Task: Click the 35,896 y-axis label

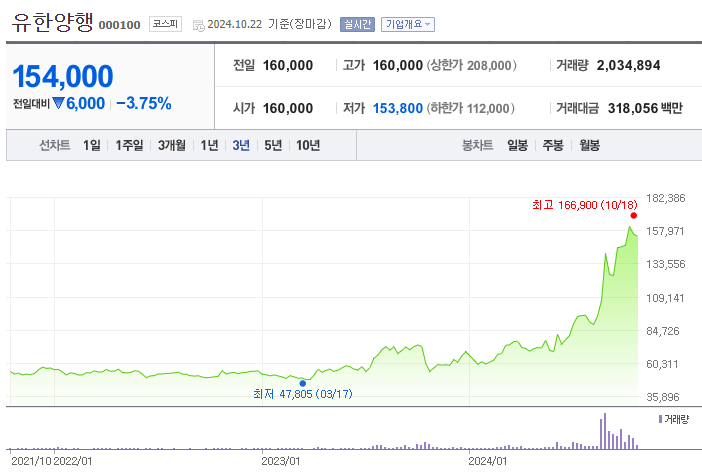Action: coord(663,397)
